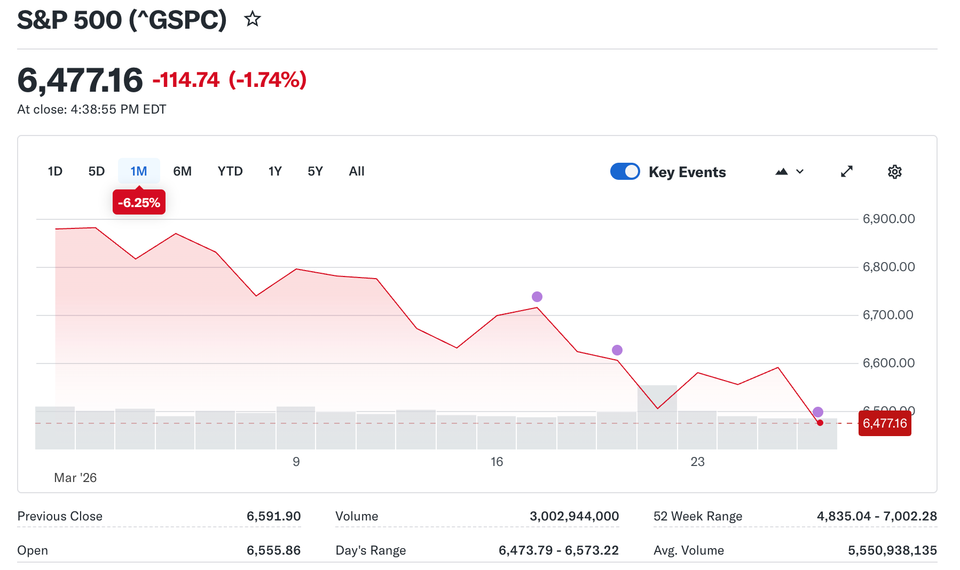Click the Key Events label text
This screenshot has width=960, height=570.
coord(687,173)
